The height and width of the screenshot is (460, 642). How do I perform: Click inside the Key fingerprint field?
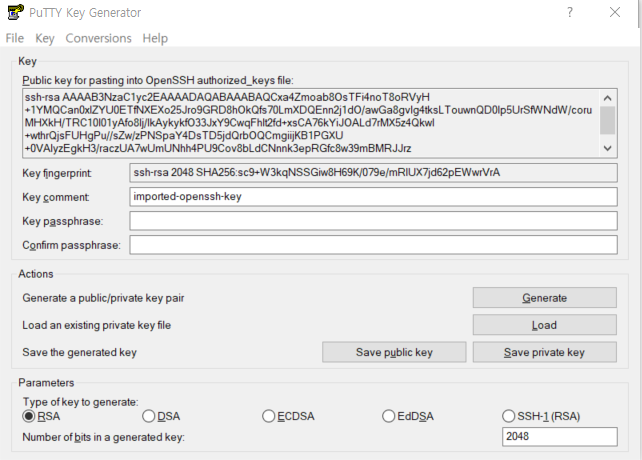click(373, 172)
